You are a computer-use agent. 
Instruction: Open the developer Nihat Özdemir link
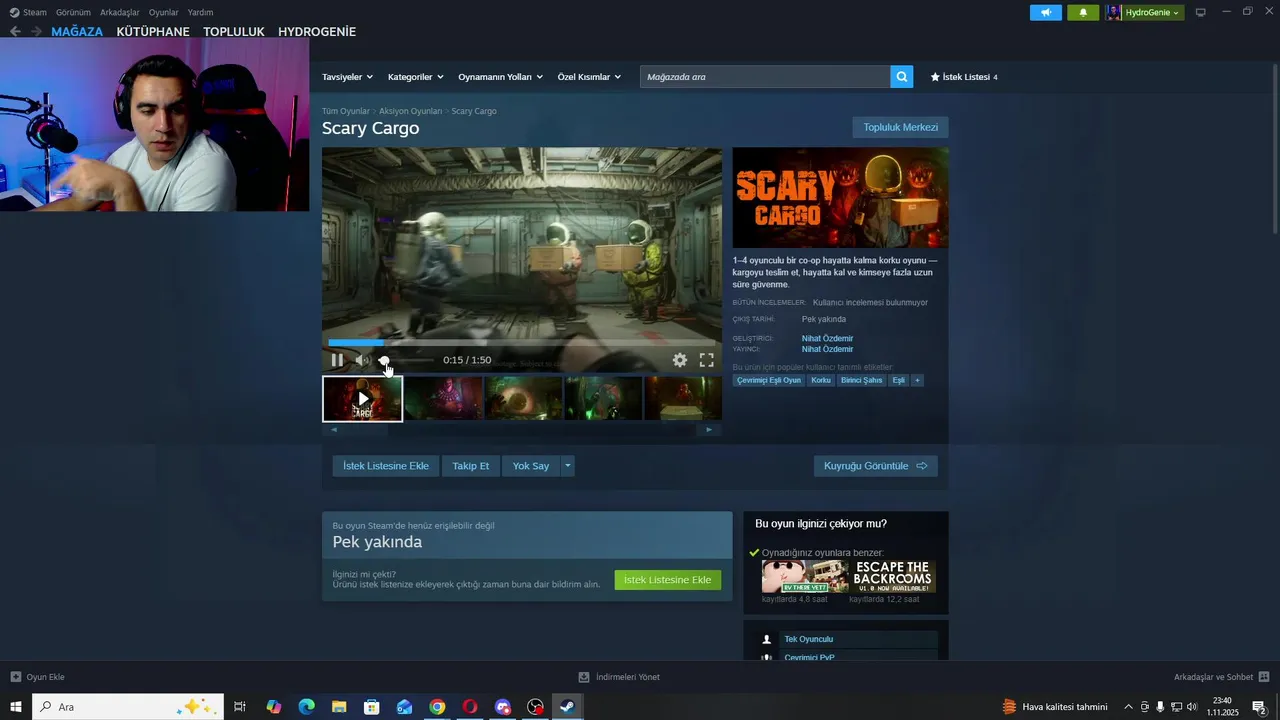827,338
